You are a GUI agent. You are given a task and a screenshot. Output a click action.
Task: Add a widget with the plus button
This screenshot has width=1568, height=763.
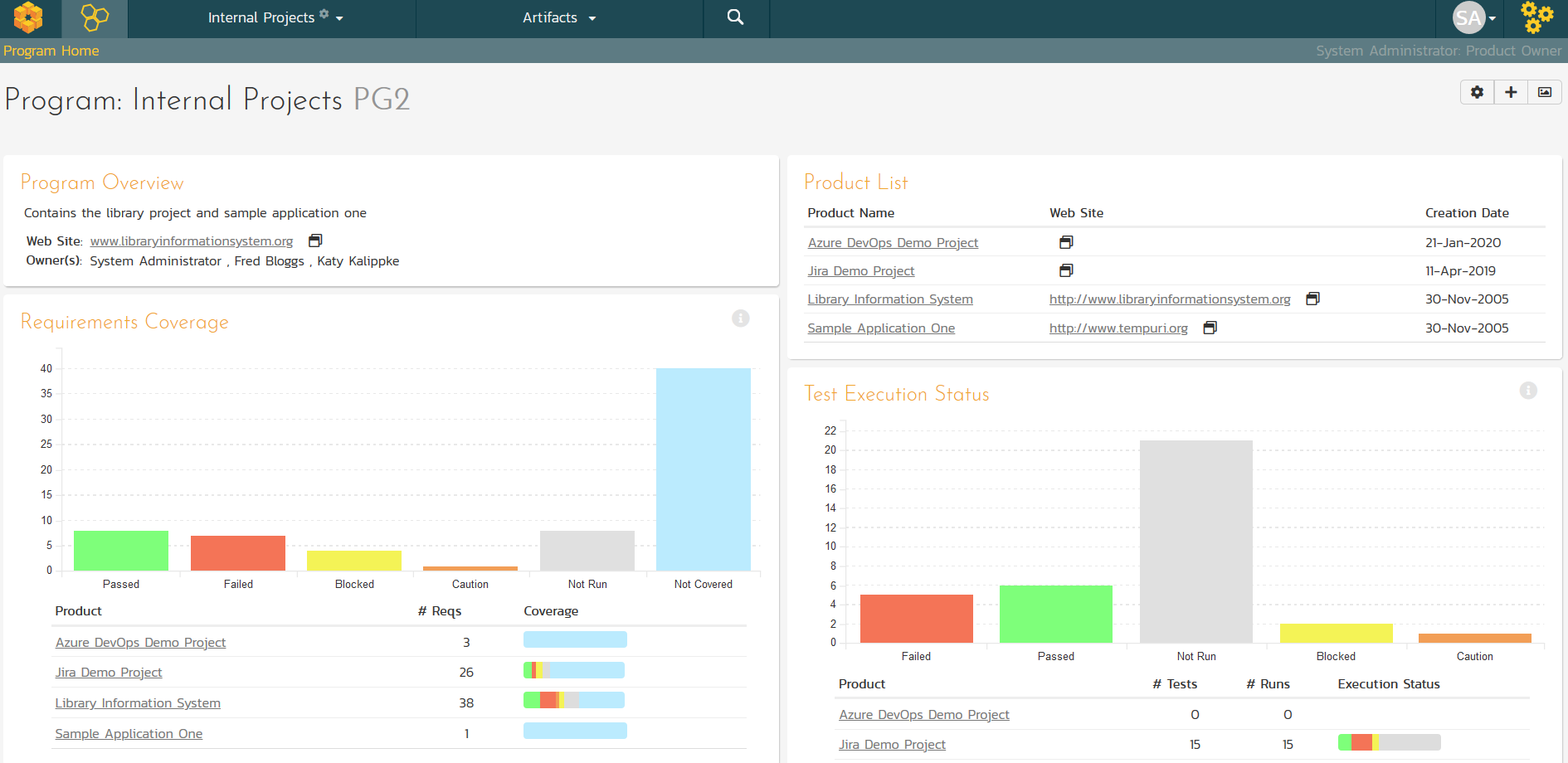1511,92
